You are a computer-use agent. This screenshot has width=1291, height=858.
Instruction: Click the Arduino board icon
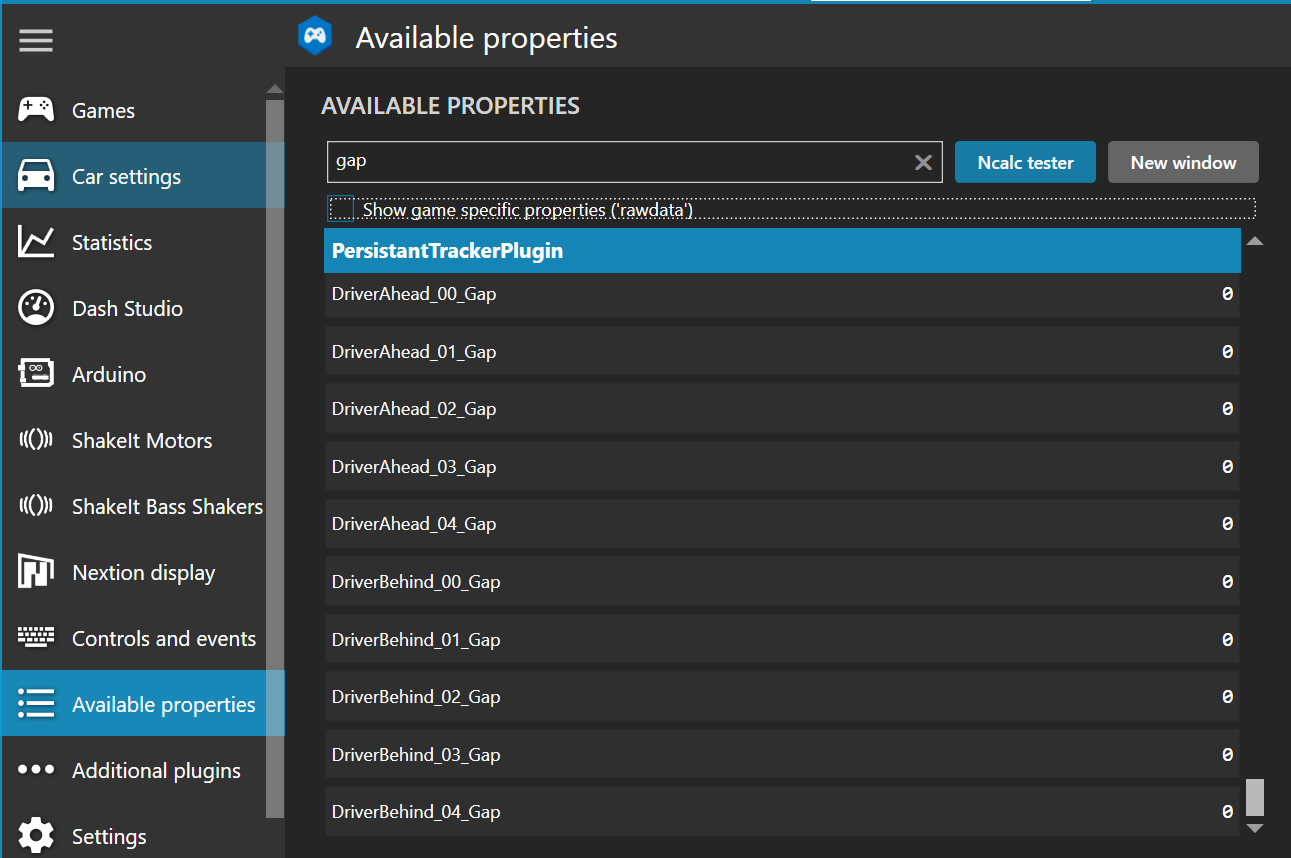[x=36, y=374]
